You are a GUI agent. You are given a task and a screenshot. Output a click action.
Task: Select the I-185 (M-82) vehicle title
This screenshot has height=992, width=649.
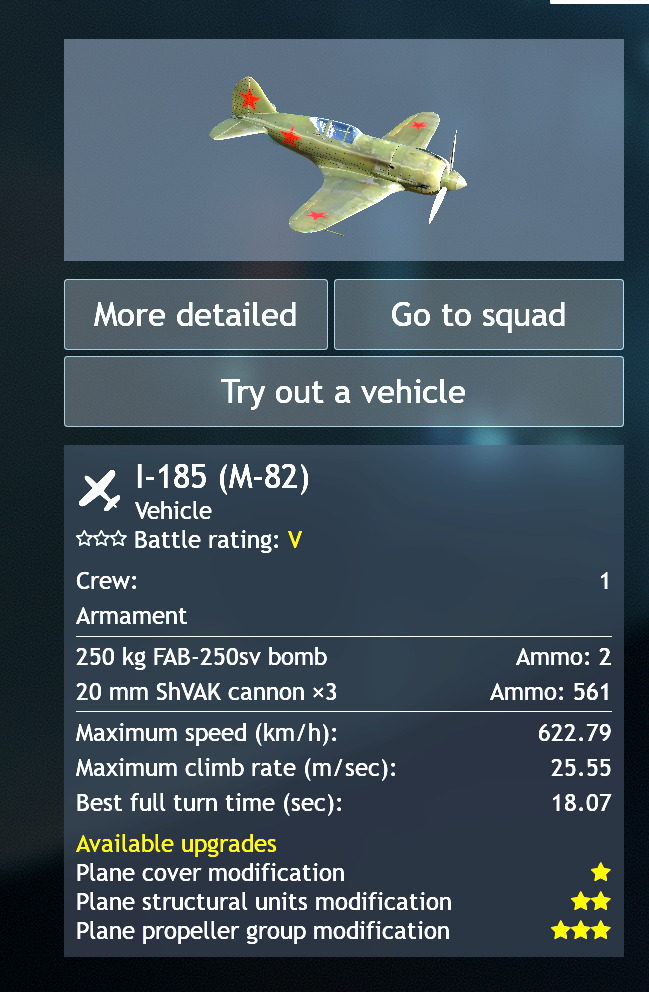point(222,479)
